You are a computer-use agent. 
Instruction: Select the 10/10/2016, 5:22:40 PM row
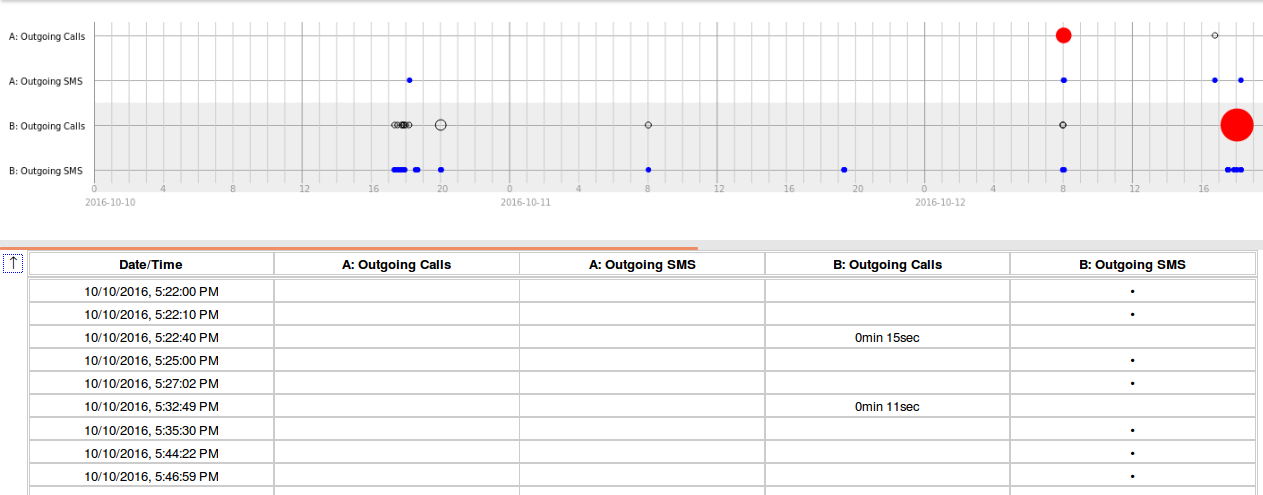[642, 337]
